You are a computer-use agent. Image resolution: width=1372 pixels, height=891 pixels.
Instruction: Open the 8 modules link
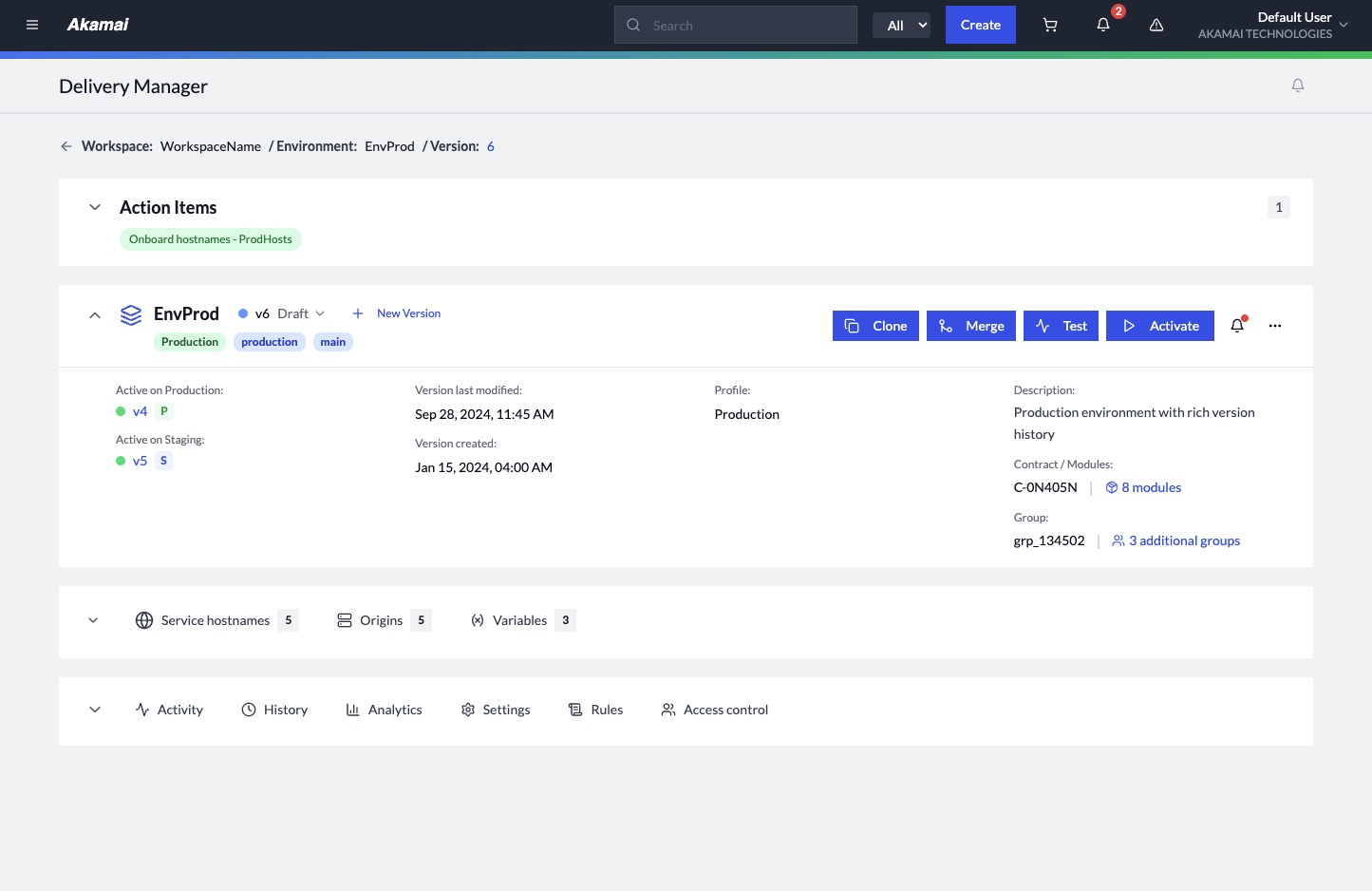(x=1144, y=487)
